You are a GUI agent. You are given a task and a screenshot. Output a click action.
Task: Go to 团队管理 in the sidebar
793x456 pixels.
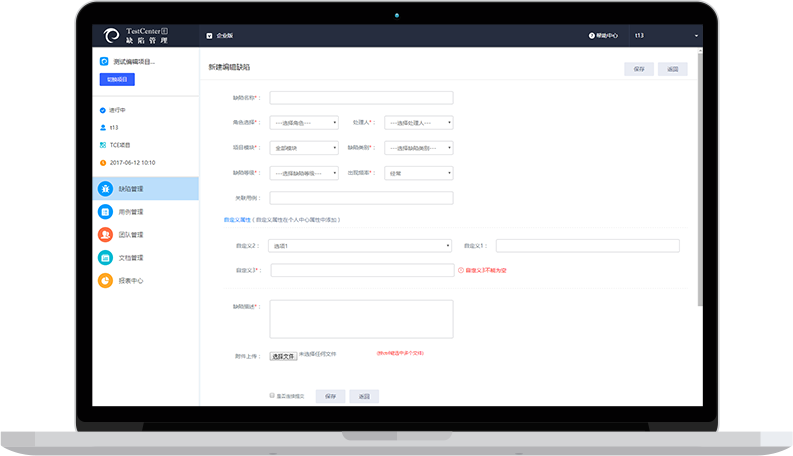[131, 235]
